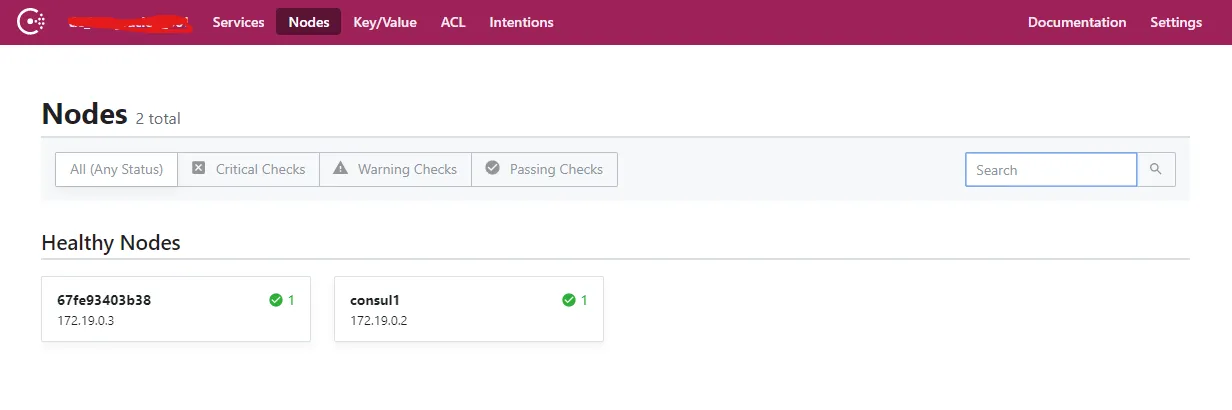
Task: Click the search magnifier button
Action: click(1156, 169)
